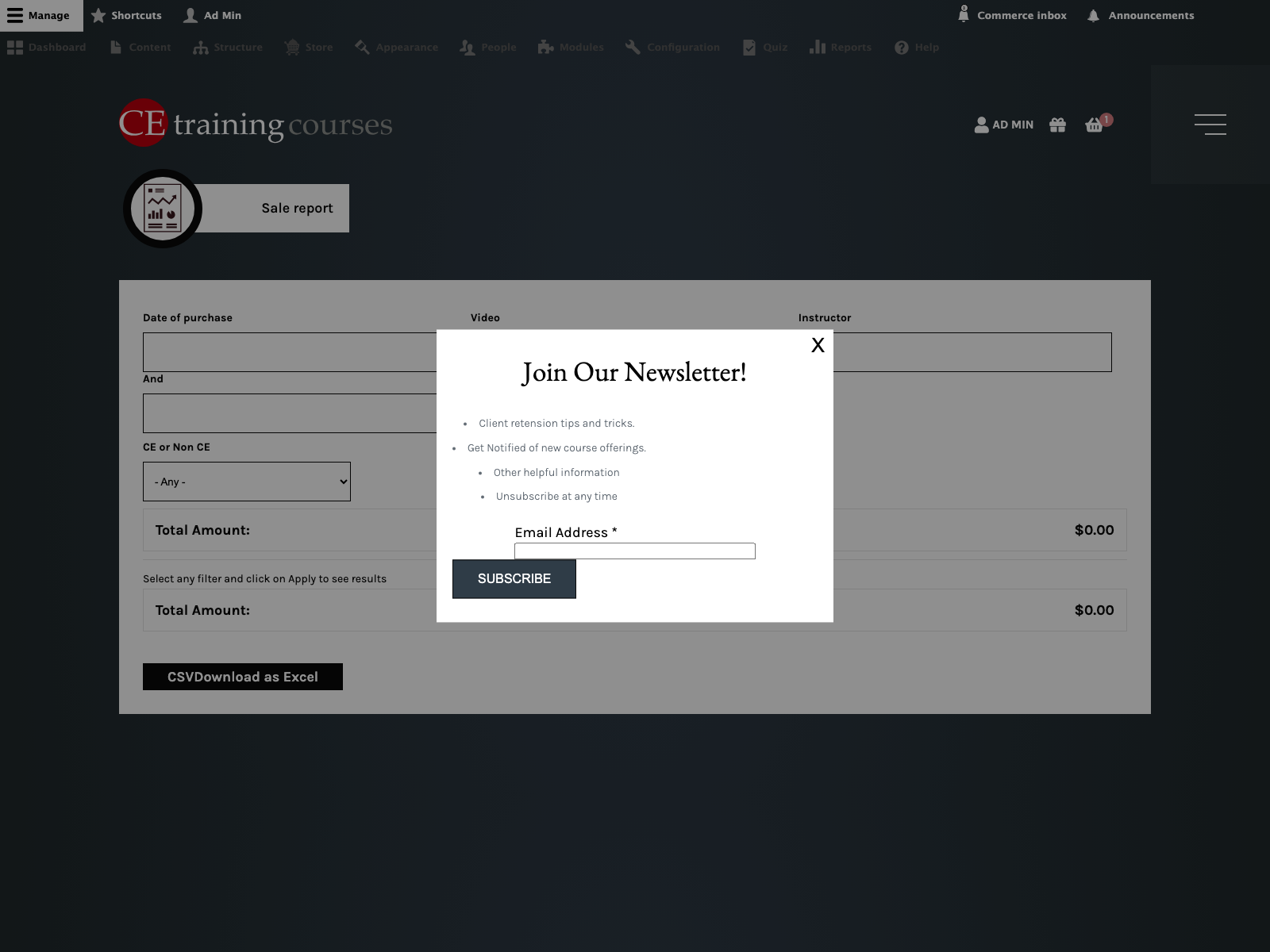The width and height of the screenshot is (1270, 952).
Task: Click the AD MIN user icon
Action: [982, 125]
